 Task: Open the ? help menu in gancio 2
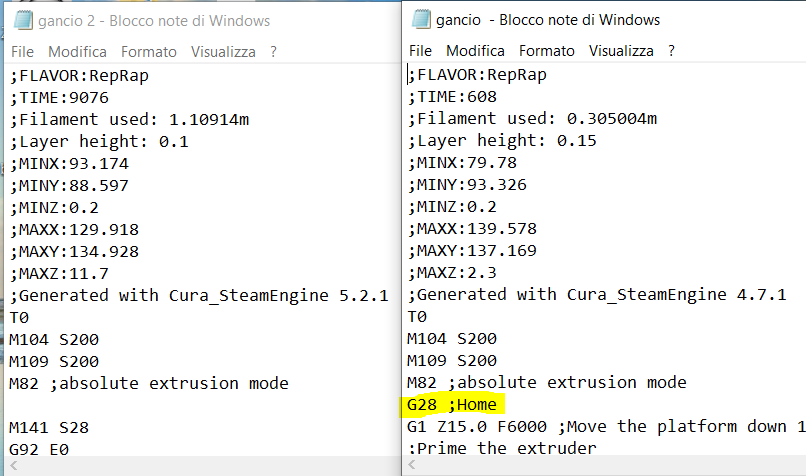(x=273, y=52)
